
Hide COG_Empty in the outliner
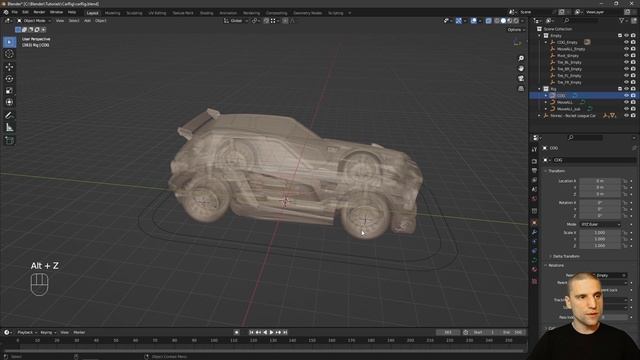coord(626,42)
